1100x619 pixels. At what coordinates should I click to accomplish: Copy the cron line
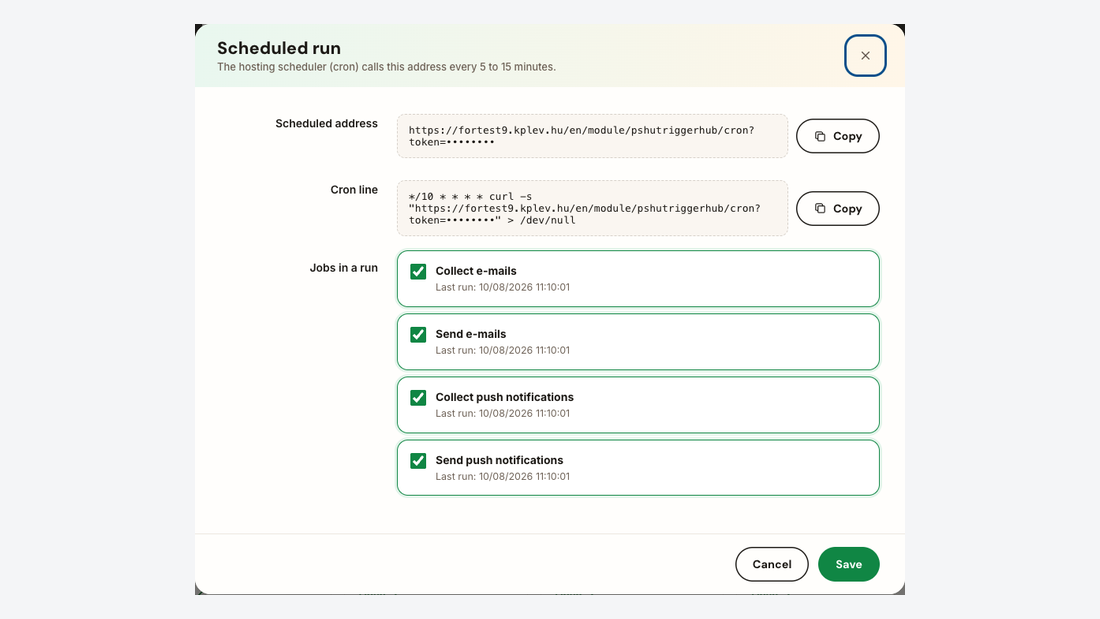[838, 208]
